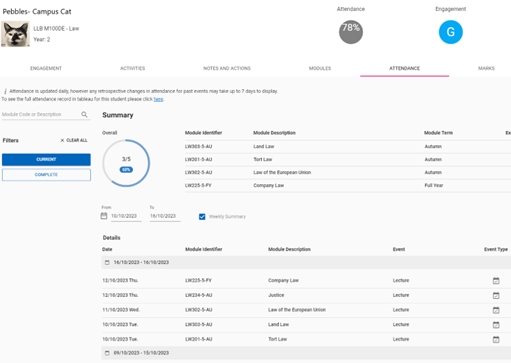This screenshot has height=363, width=511.
Task: Click the Clear All filters button
Action: coord(74,140)
